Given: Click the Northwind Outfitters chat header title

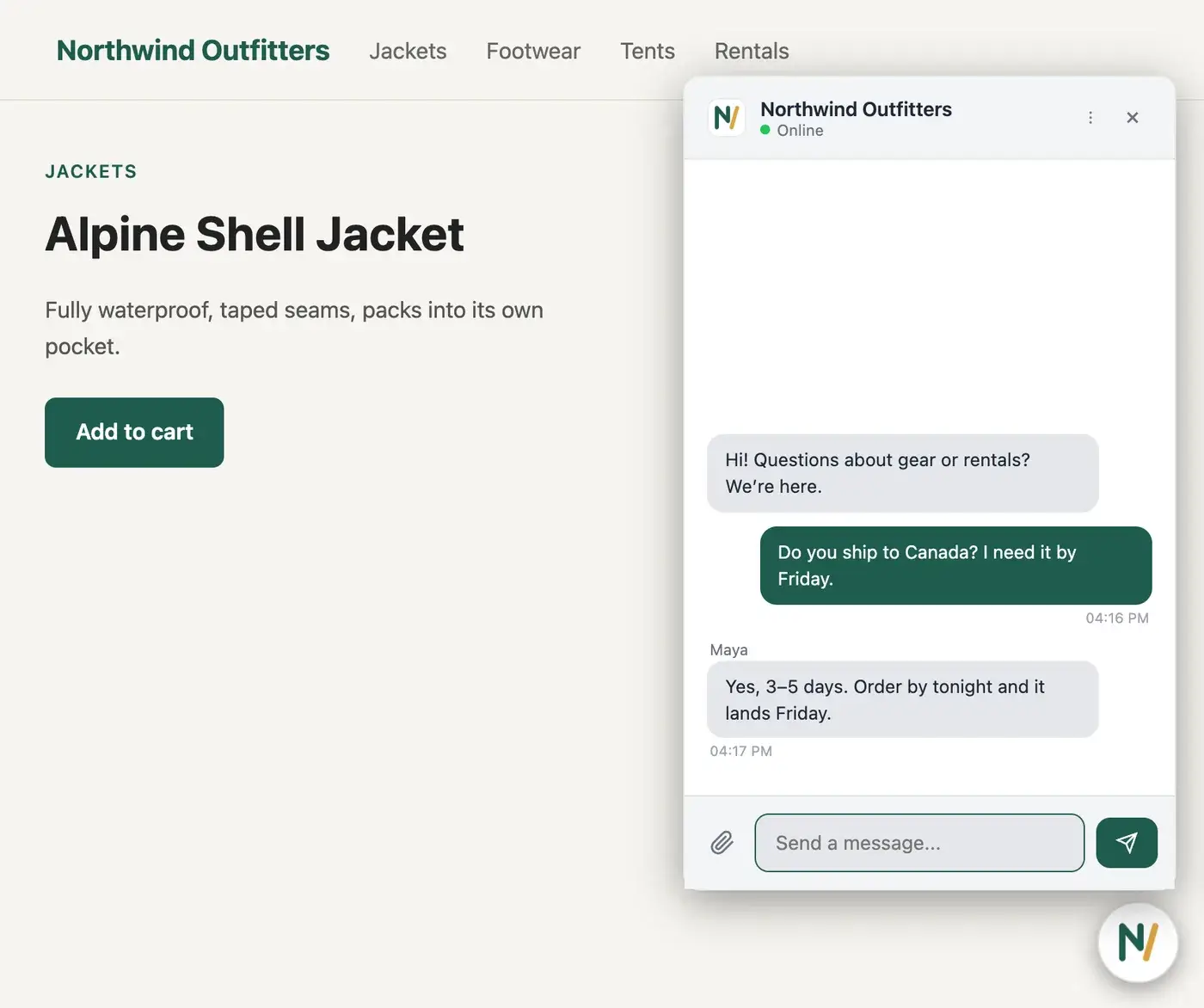Looking at the screenshot, I should pyautogui.click(x=856, y=109).
